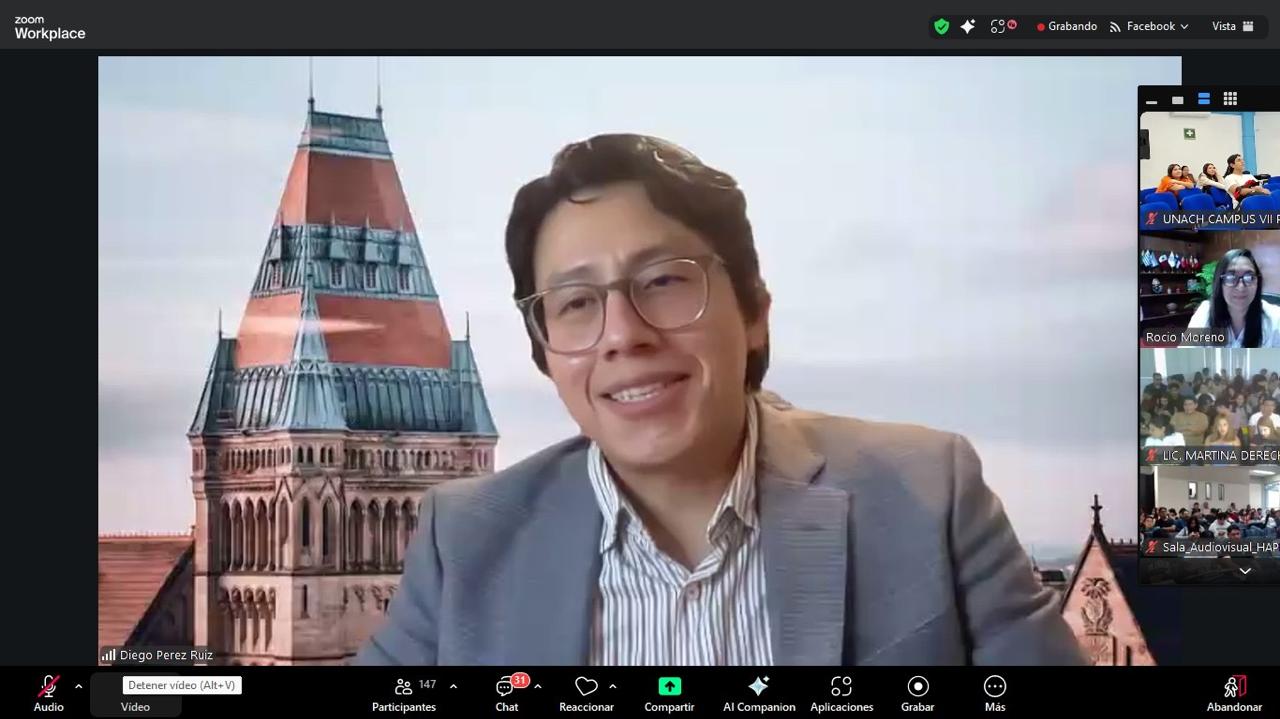Open the Facebook live stream dropdown
Viewport: 1280px width, 719px height.
[x=1150, y=26]
